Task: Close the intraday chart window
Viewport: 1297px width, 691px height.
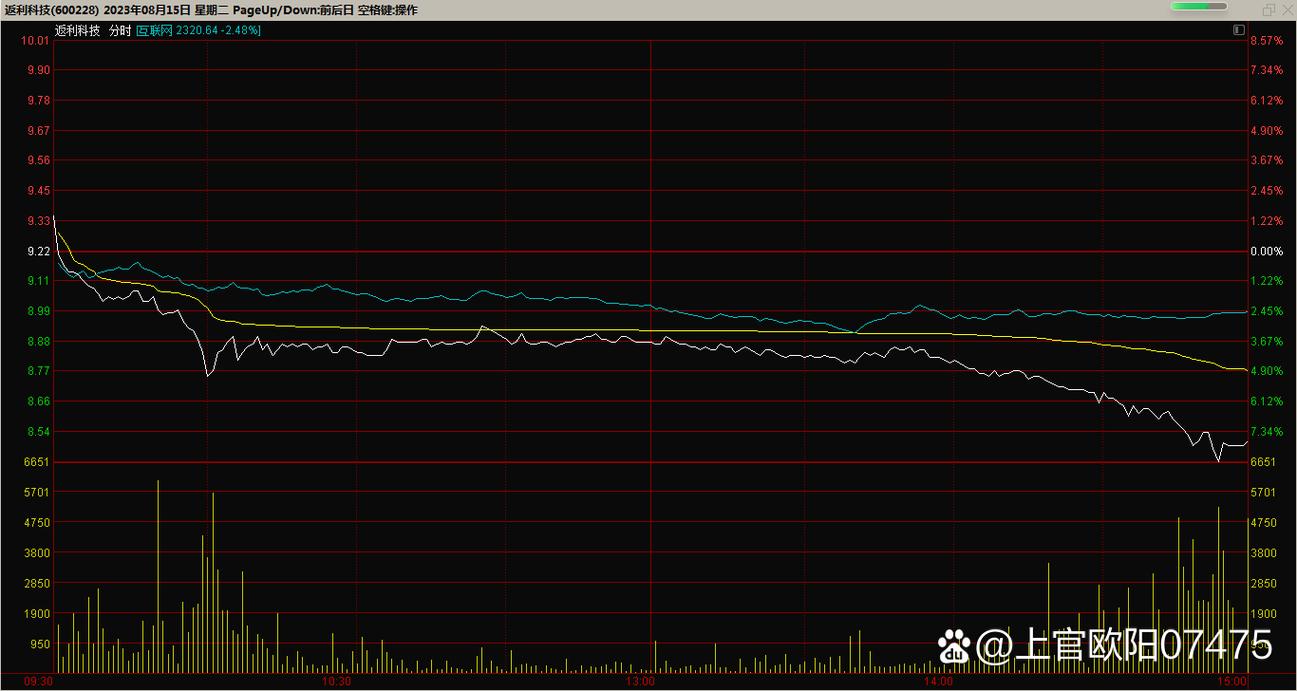Action: (x=1287, y=10)
